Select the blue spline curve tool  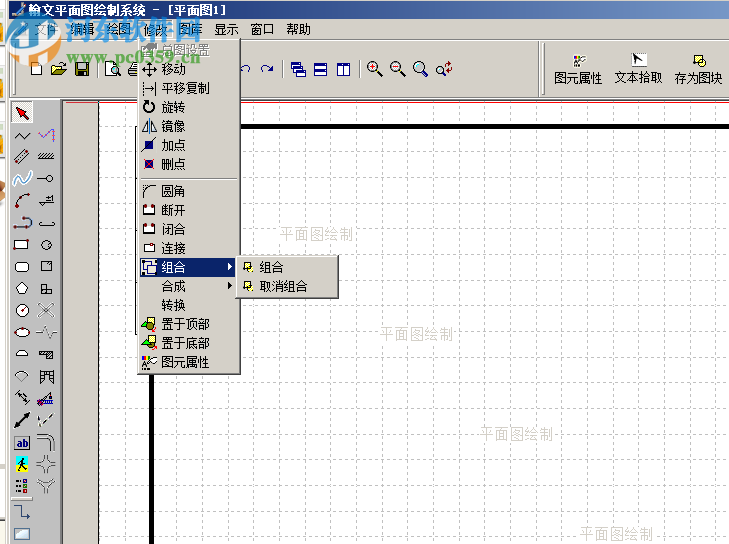click(x=22, y=178)
